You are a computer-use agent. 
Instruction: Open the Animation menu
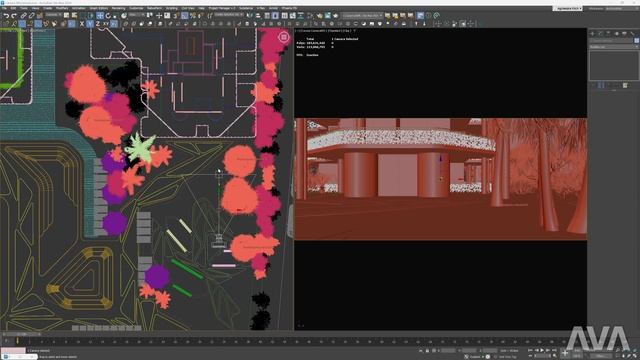coord(79,8)
